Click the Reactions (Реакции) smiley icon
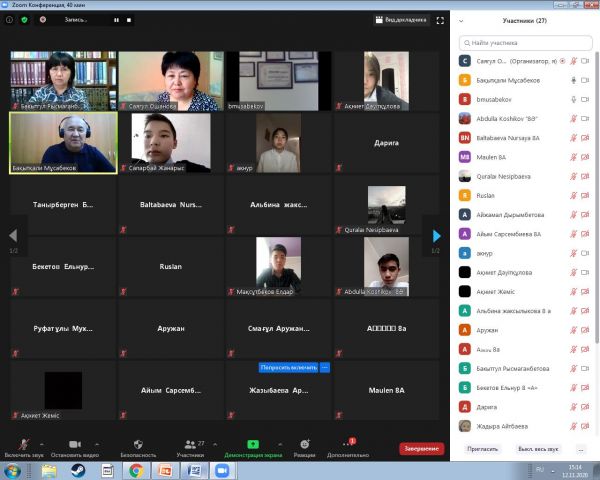Screen dimensions: 600x480 pyautogui.click(x=304, y=444)
